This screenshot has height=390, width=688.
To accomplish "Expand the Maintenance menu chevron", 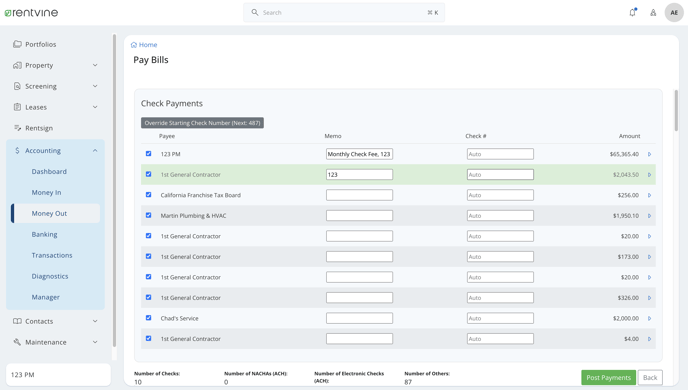I will [x=95, y=342].
